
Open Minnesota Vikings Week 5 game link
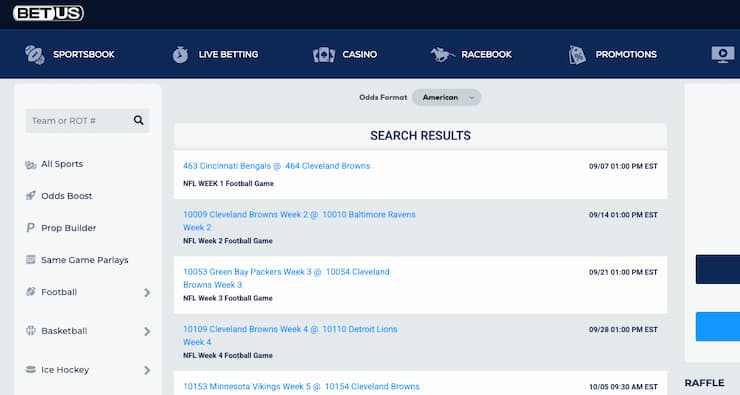click(x=301, y=387)
